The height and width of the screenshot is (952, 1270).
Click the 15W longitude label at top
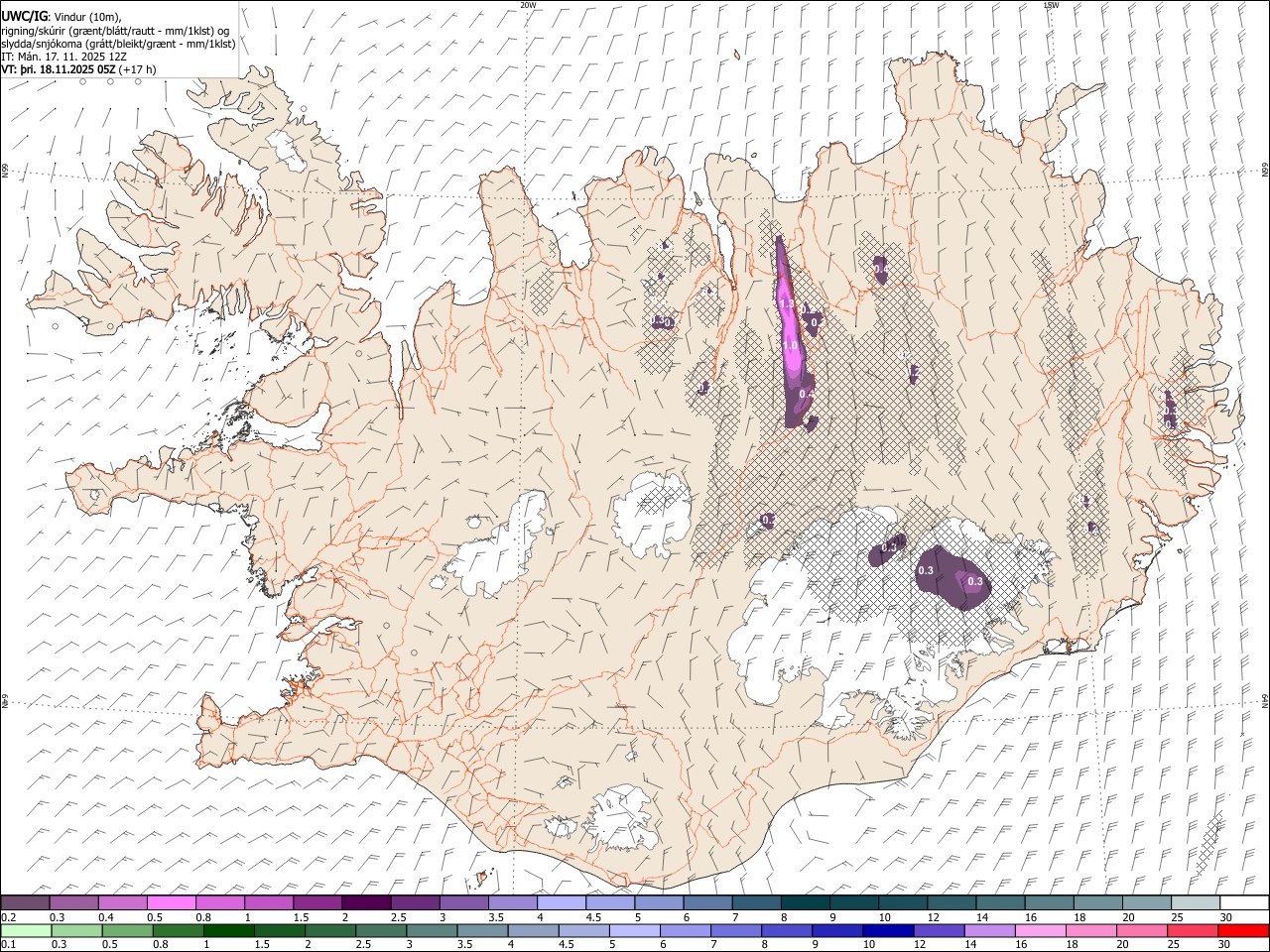click(1051, 5)
